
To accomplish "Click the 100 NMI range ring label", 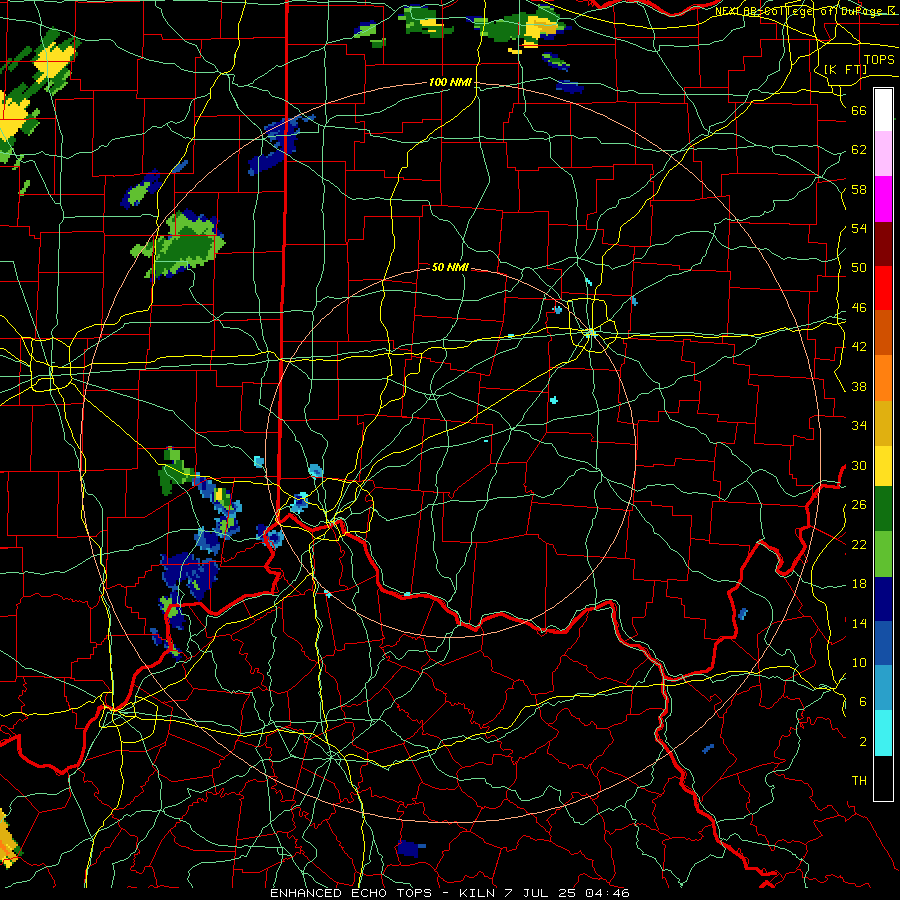I will click(x=451, y=83).
